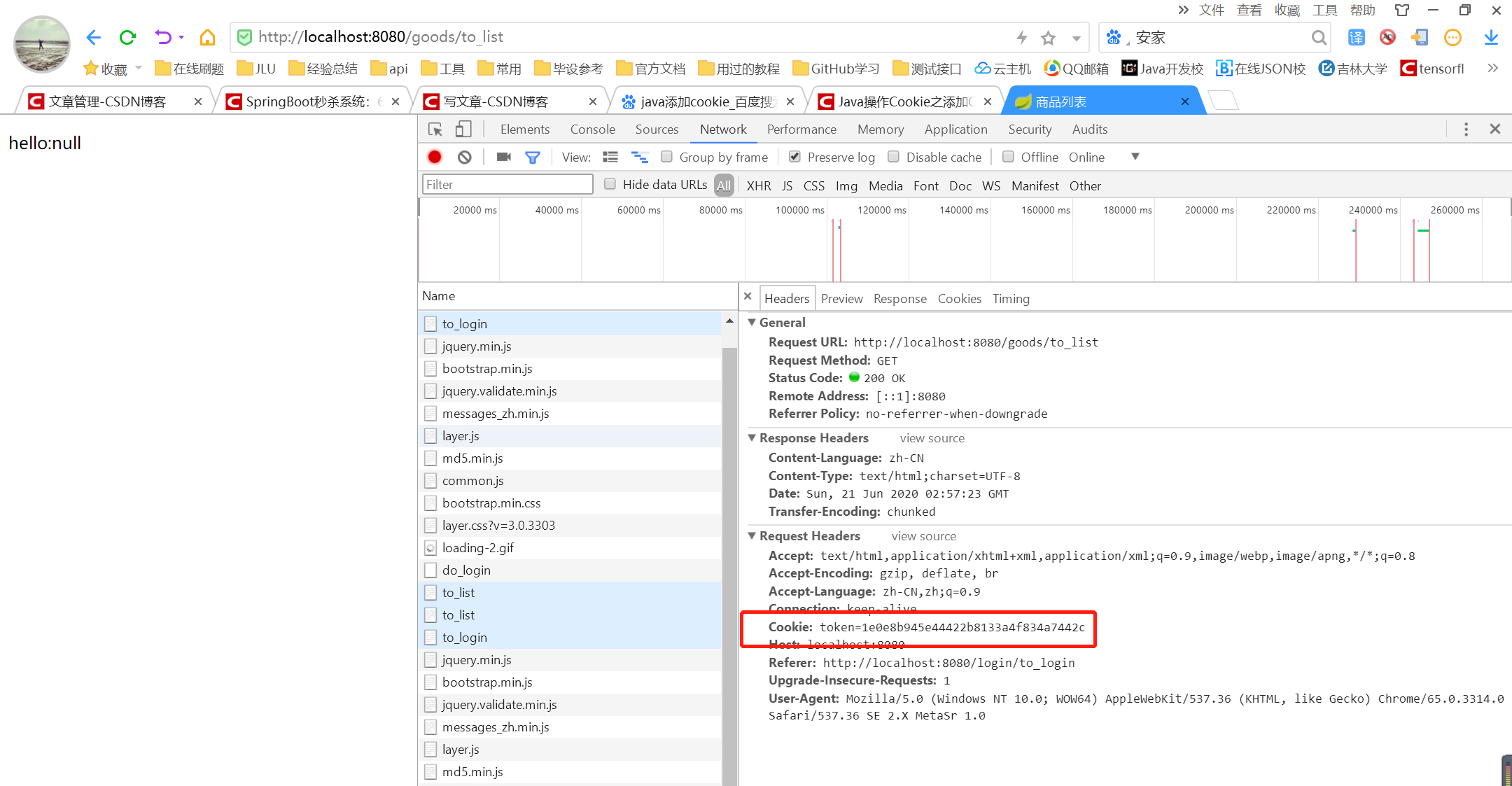Open the Cookies tab of request details
The height and width of the screenshot is (786, 1512).
point(959,299)
